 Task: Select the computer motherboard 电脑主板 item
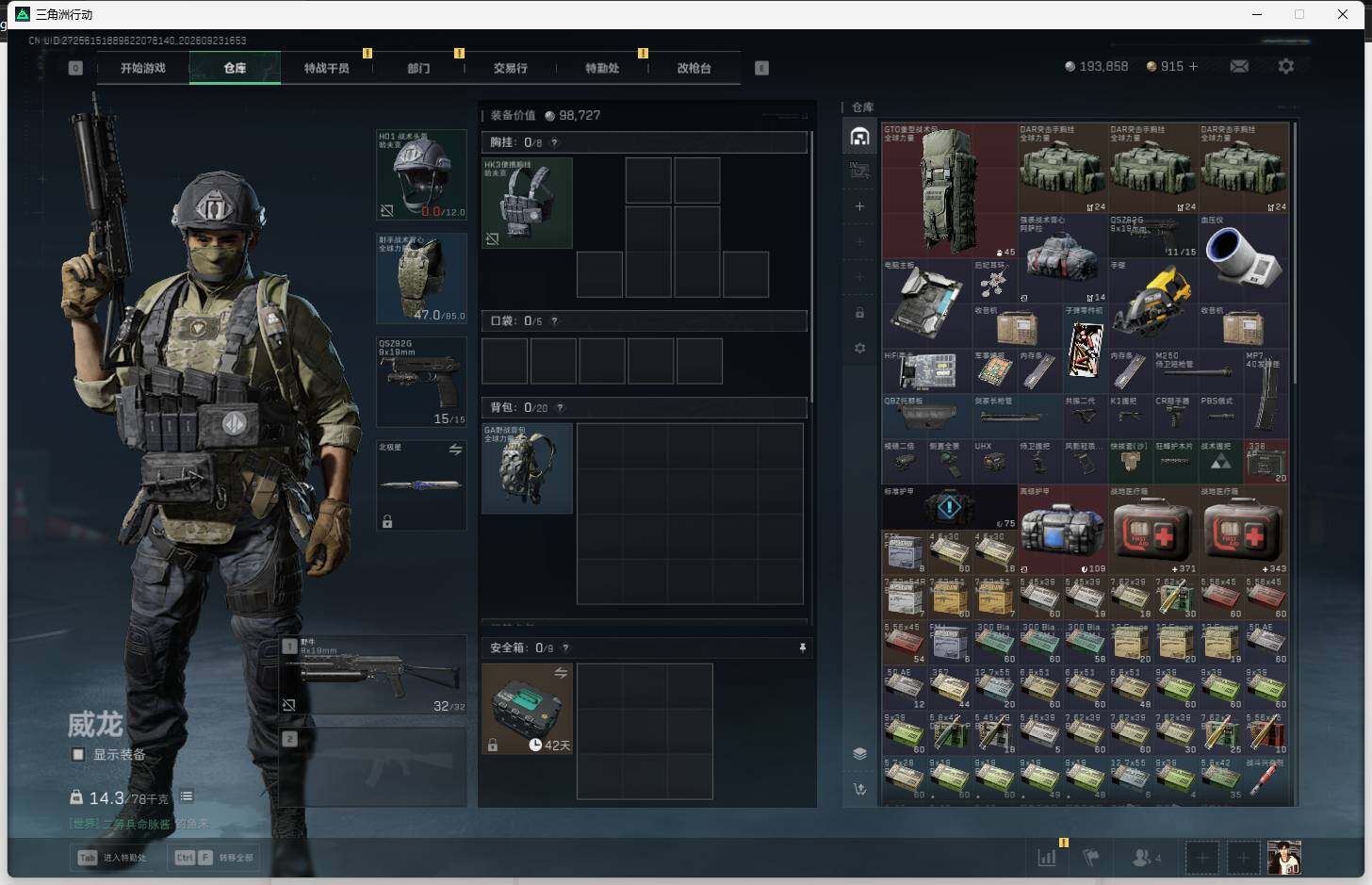click(x=926, y=303)
